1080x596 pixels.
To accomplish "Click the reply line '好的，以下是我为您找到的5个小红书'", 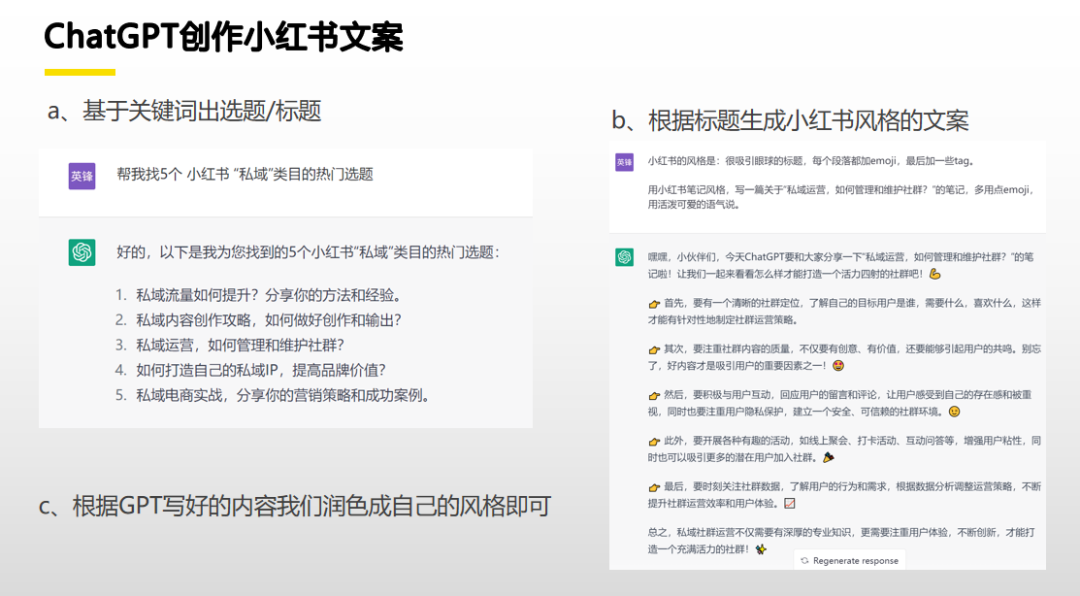I will 308,252.
